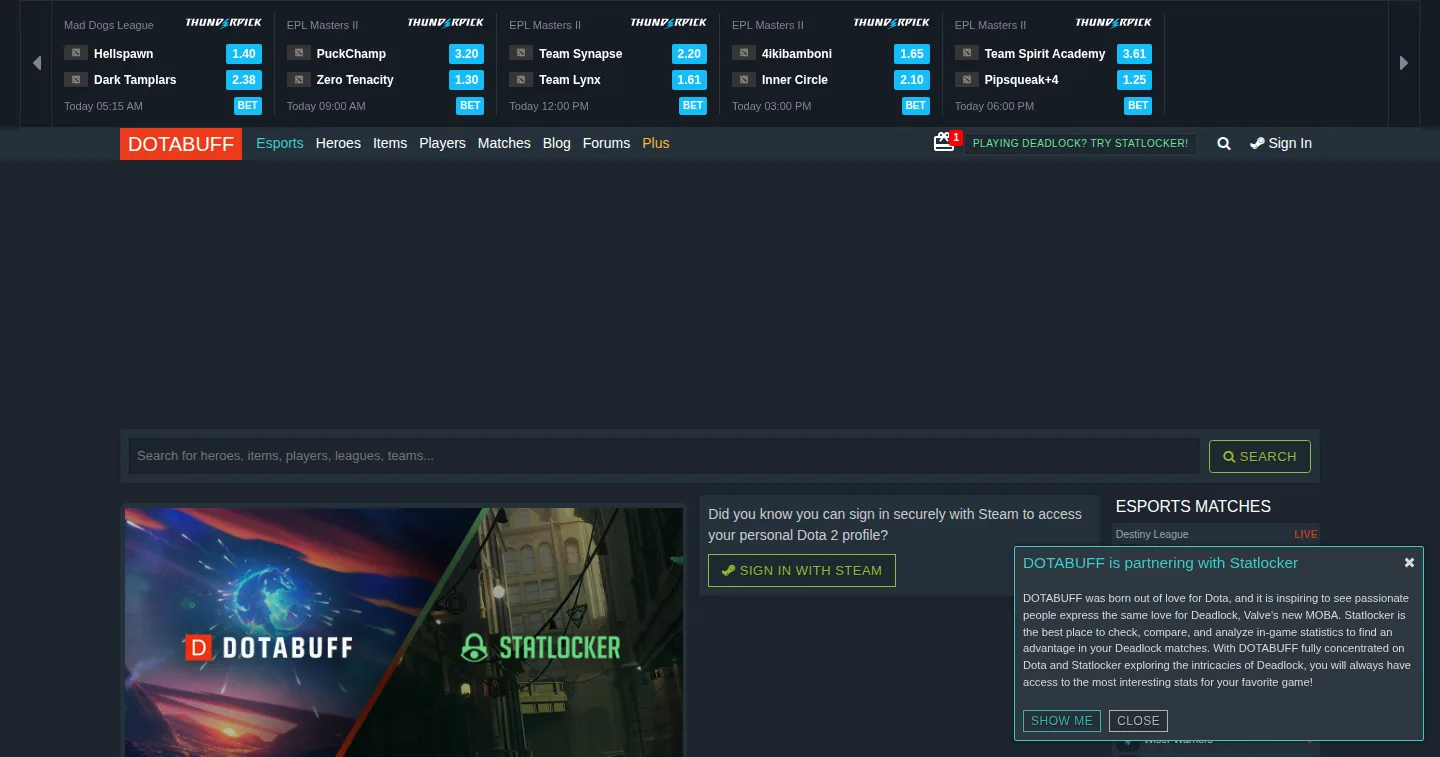Click SHOW ME in the Statlocker popup
Image resolution: width=1440 pixels, height=757 pixels.
pos(1062,720)
